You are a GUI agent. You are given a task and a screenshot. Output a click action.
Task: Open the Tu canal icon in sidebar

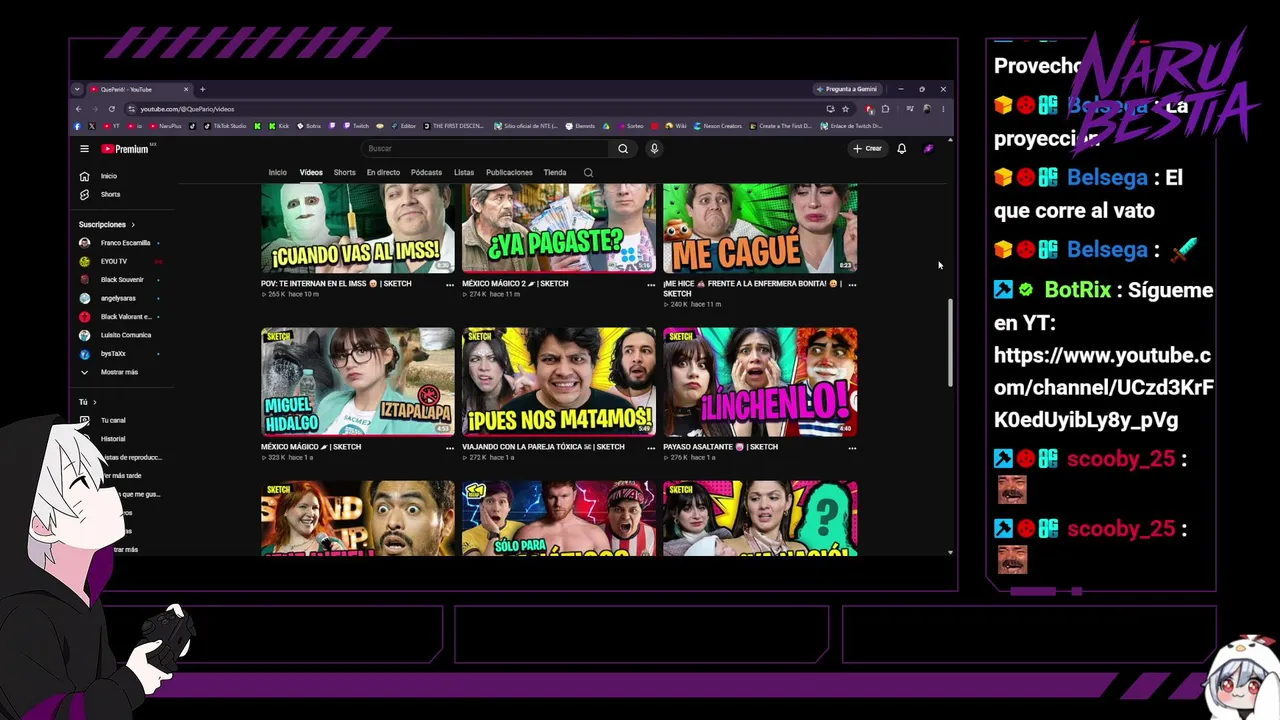click(85, 420)
